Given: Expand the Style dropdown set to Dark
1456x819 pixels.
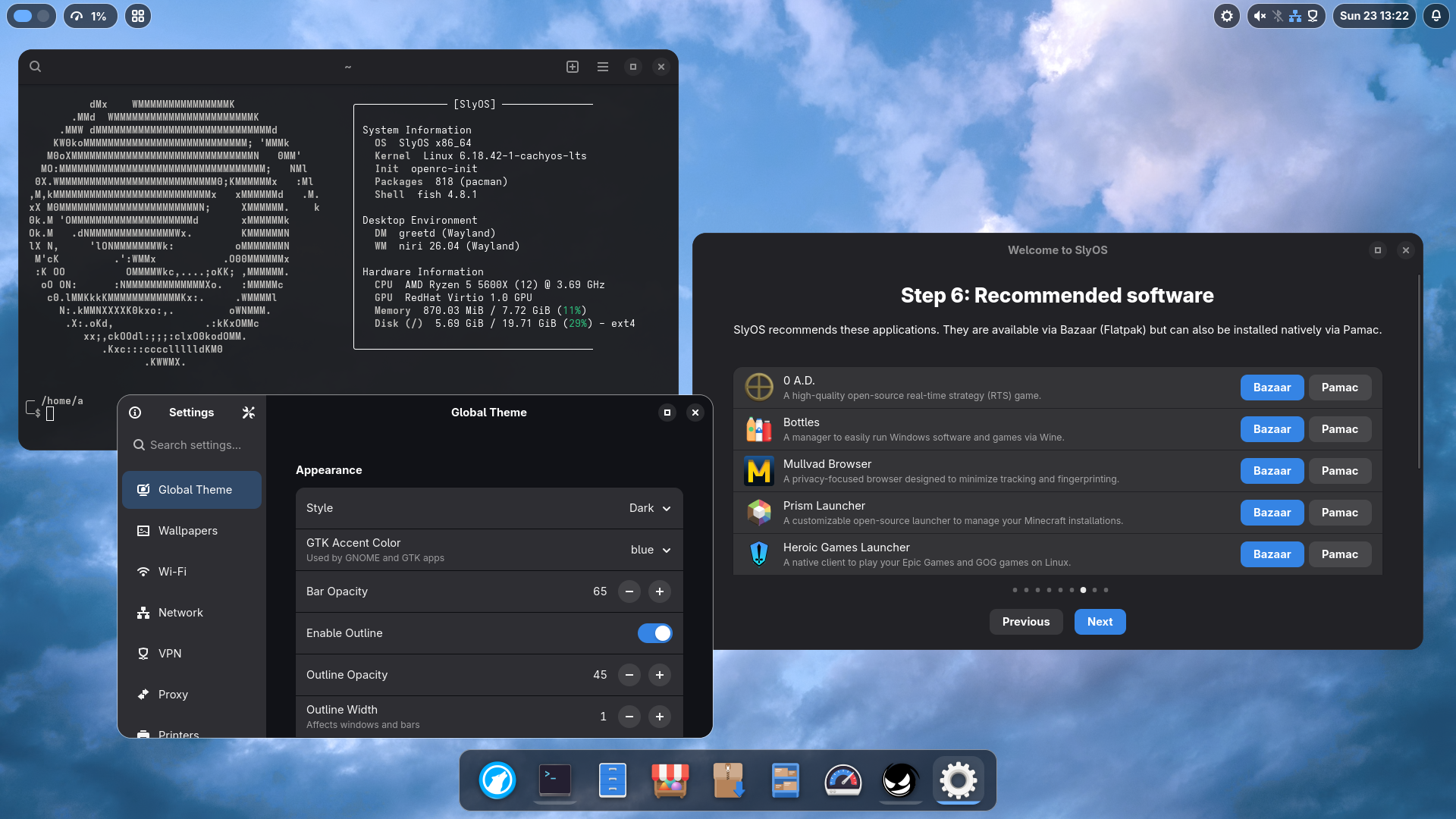Looking at the screenshot, I should click(650, 508).
